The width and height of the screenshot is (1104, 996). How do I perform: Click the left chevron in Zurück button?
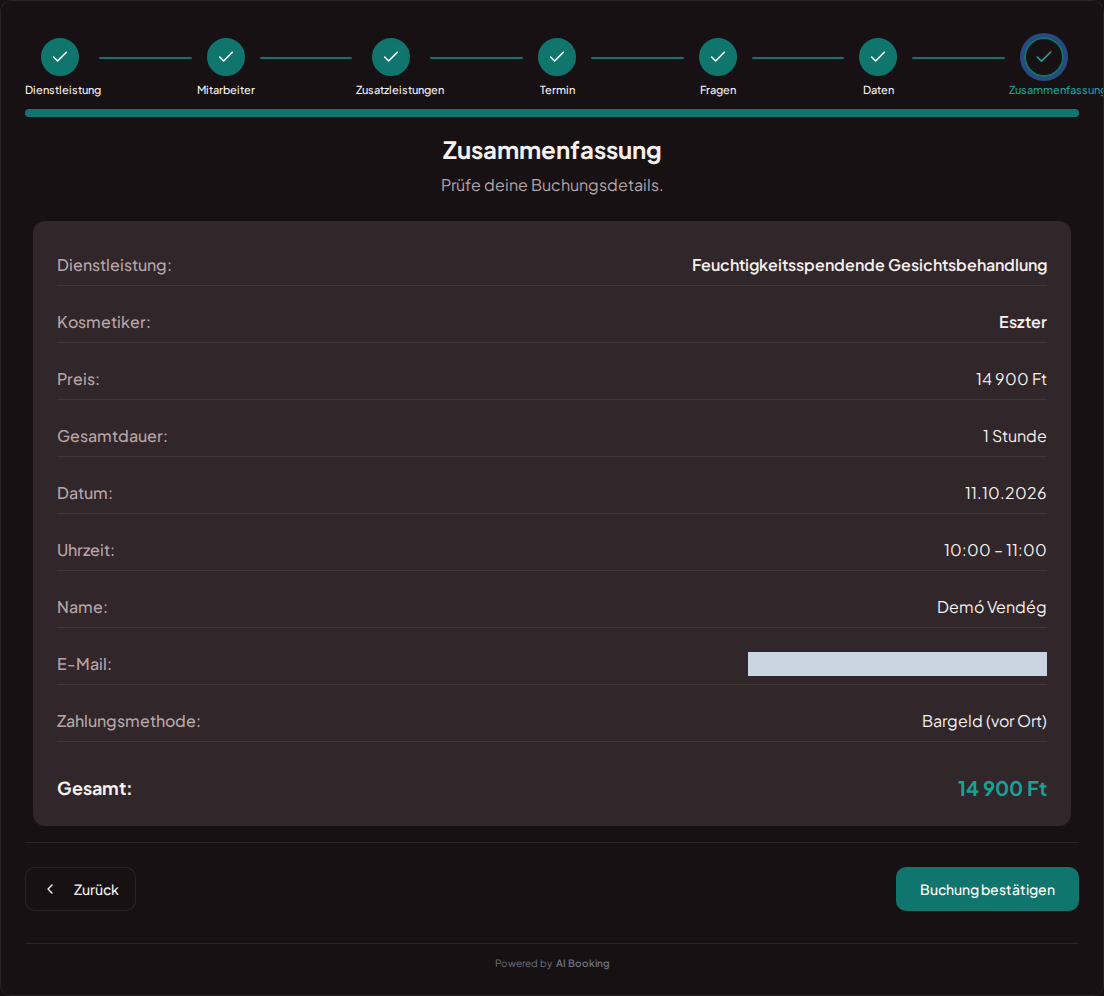click(50, 889)
